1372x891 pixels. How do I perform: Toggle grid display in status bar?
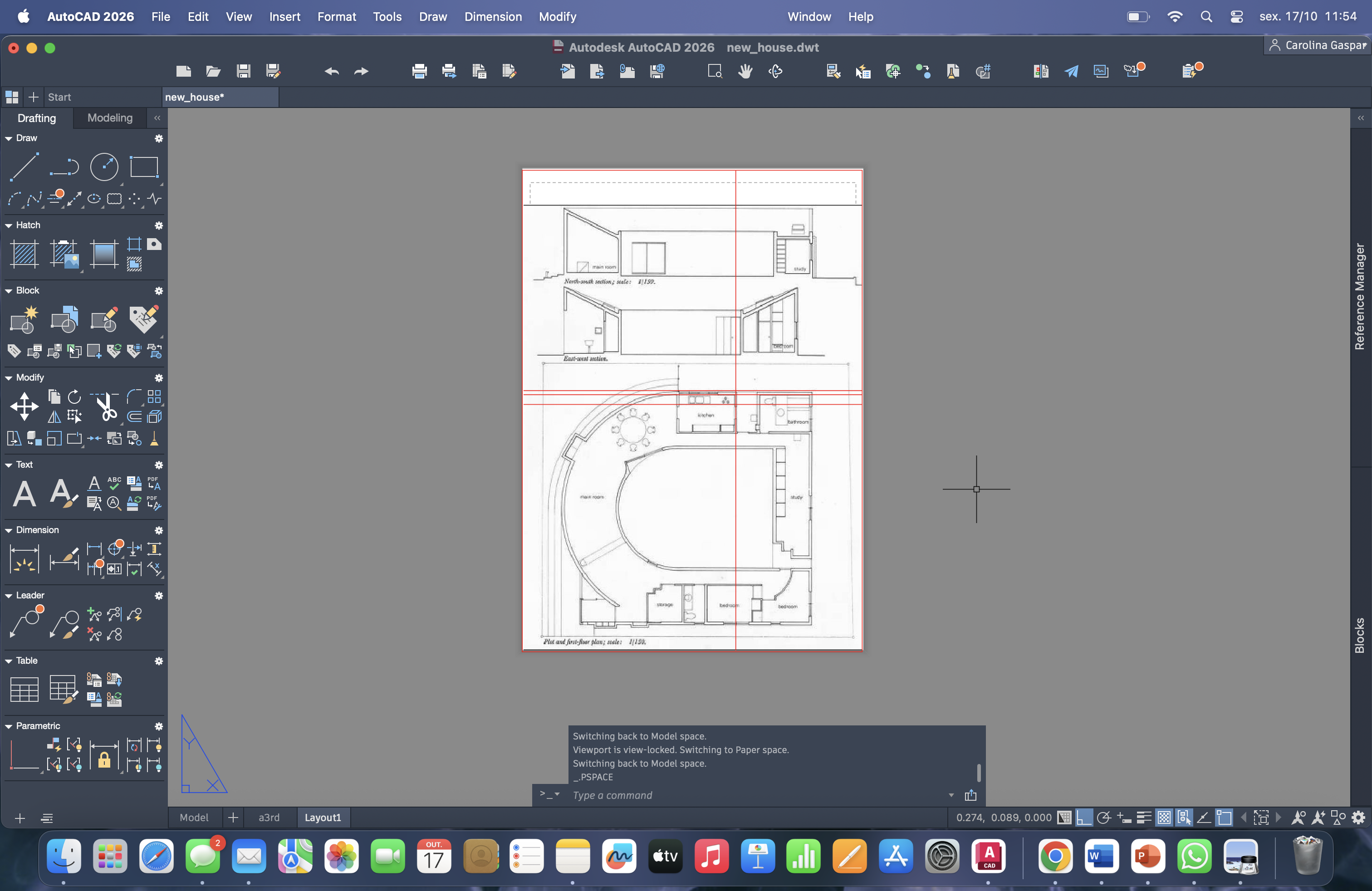coord(1065,817)
